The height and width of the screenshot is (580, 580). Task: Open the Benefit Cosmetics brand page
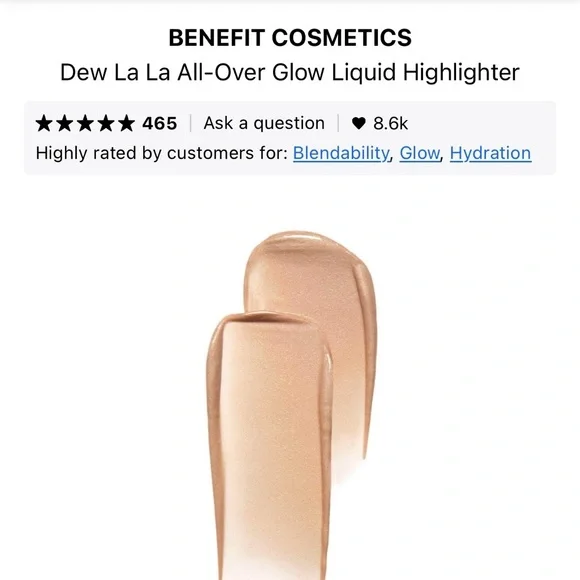[290, 38]
